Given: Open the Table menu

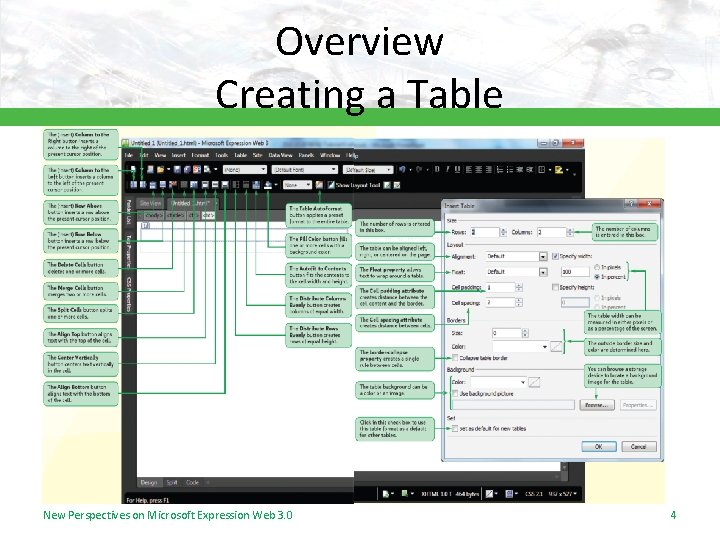Looking at the screenshot, I should tap(241, 155).
